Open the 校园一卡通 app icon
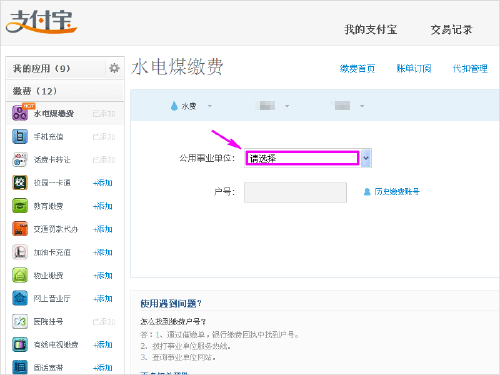The image size is (500, 375). (20, 183)
